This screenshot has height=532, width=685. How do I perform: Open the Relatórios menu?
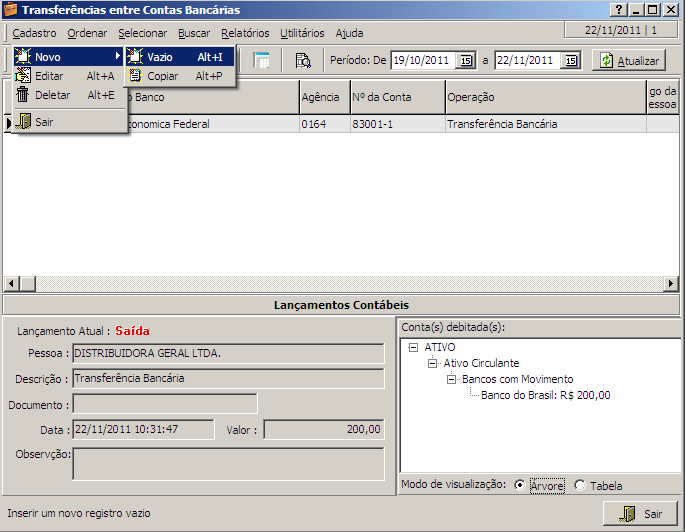(x=245, y=33)
